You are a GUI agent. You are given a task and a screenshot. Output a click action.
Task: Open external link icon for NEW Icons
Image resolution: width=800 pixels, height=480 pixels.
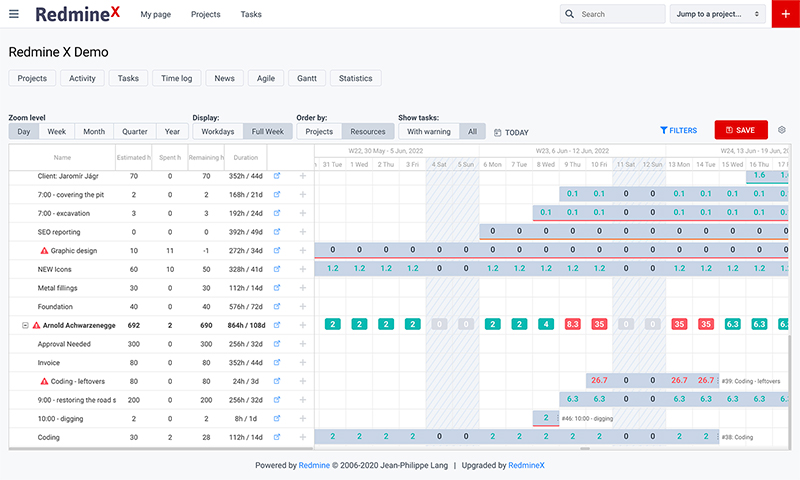[x=277, y=269]
